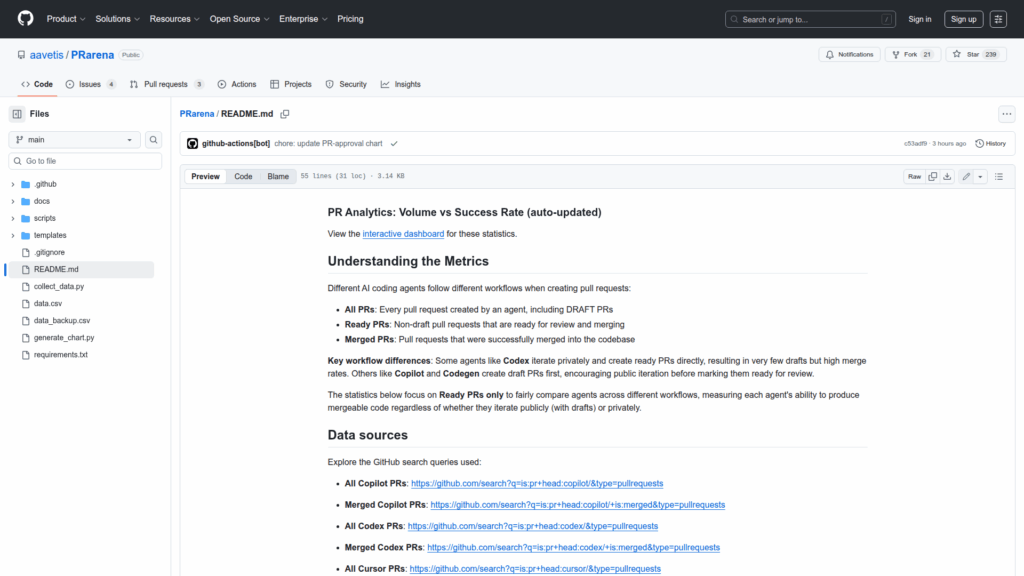Image resolution: width=1024 pixels, height=576 pixels.
Task: Open commit c53adf9 link
Action: 915,144
